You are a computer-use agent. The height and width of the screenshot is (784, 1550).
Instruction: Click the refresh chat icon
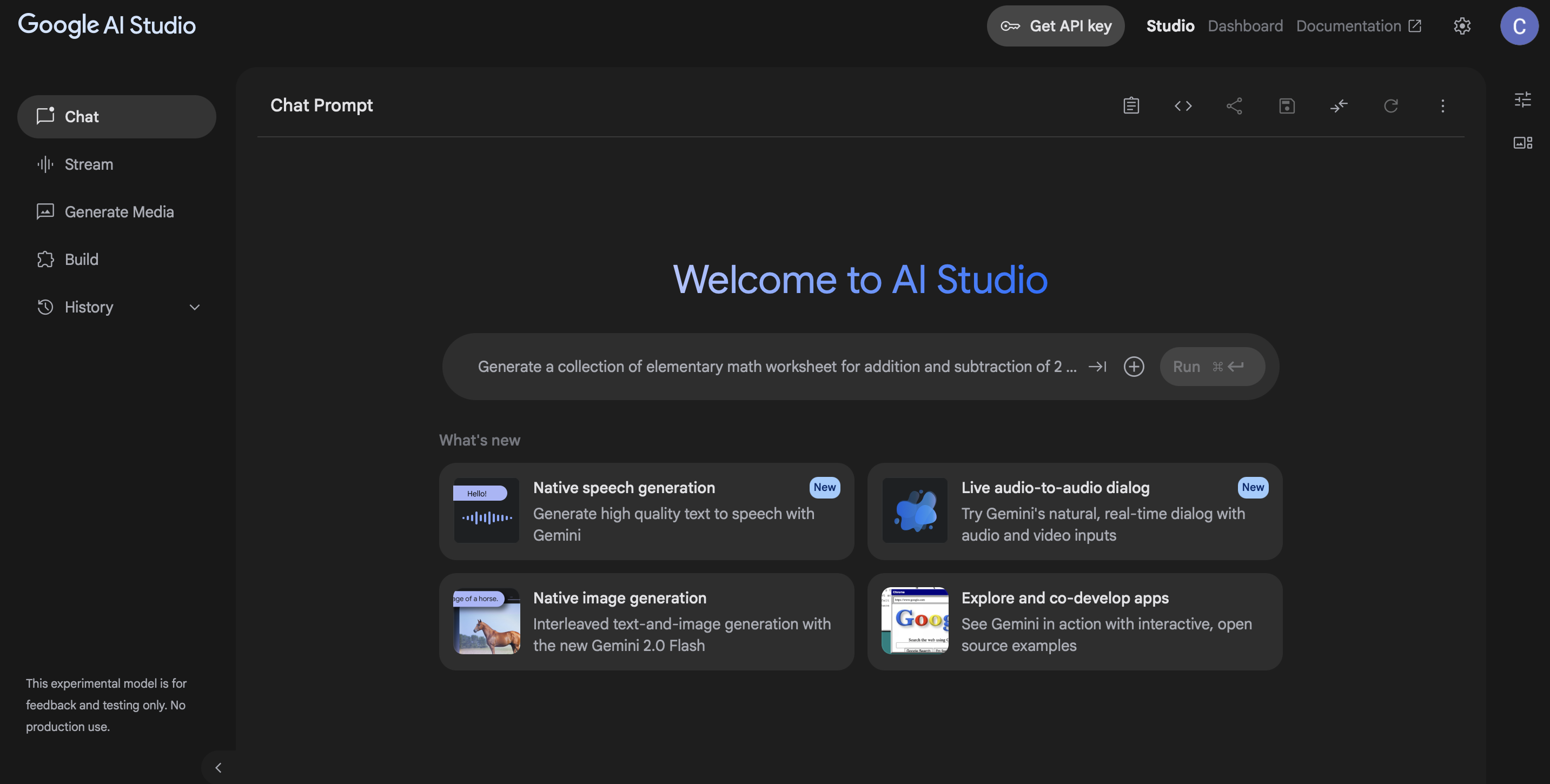click(1390, 106)
